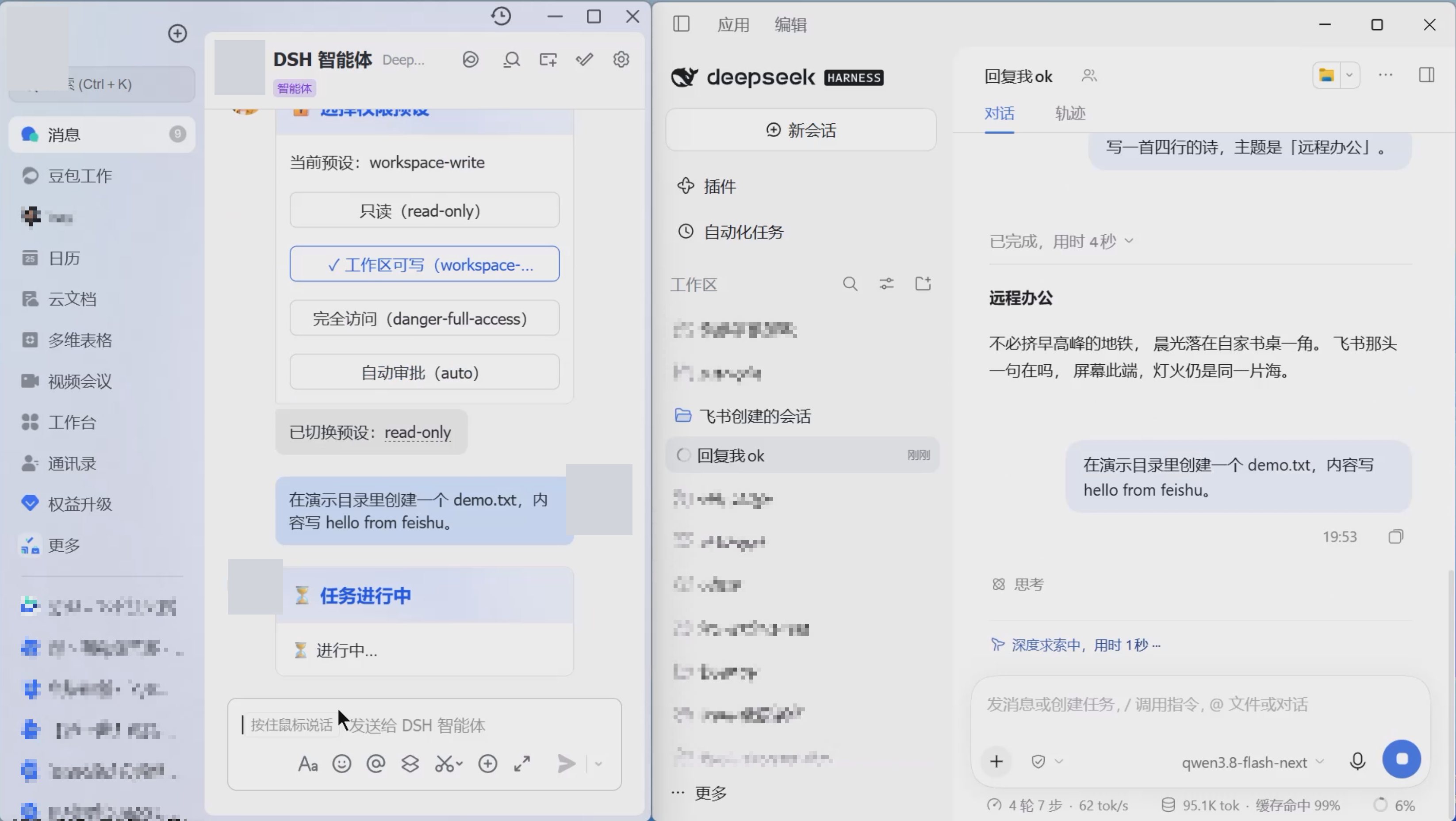Toggle the right side panel icon in deepseek
This screenshot has width=1456, height=821.
(x=1426, y=75)
